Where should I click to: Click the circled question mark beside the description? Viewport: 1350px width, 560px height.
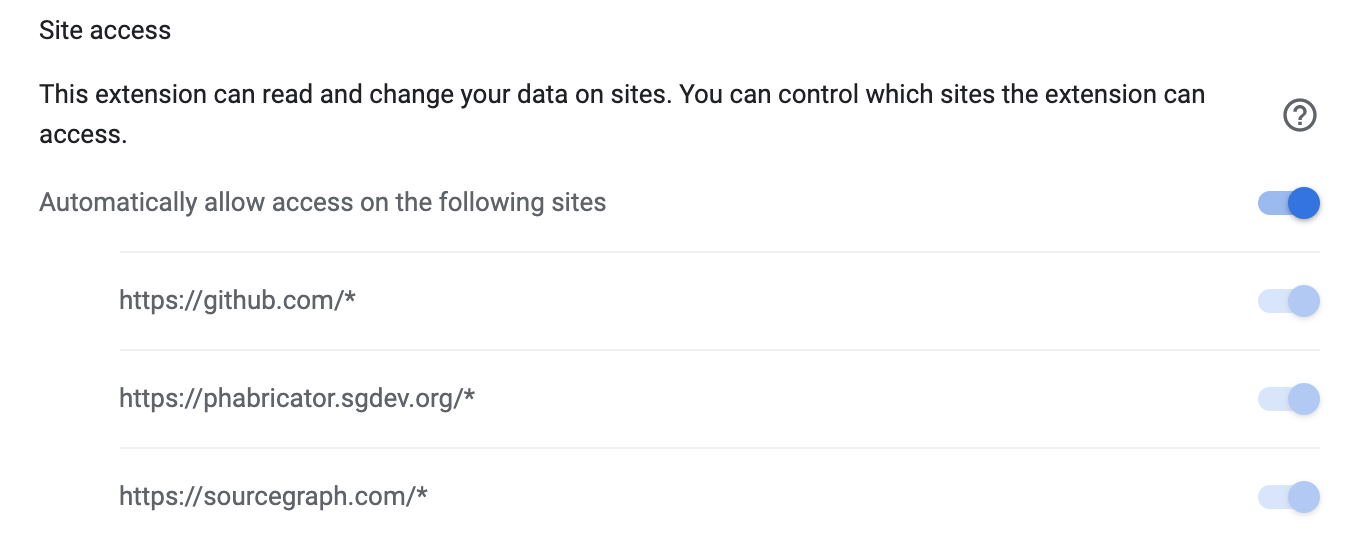(x=1299, y=116)
